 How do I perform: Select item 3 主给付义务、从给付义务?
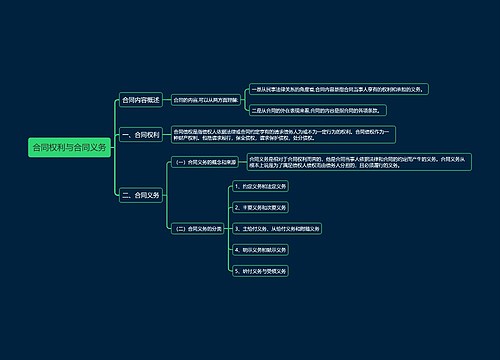pyautogui.click(x=277, y=229)
